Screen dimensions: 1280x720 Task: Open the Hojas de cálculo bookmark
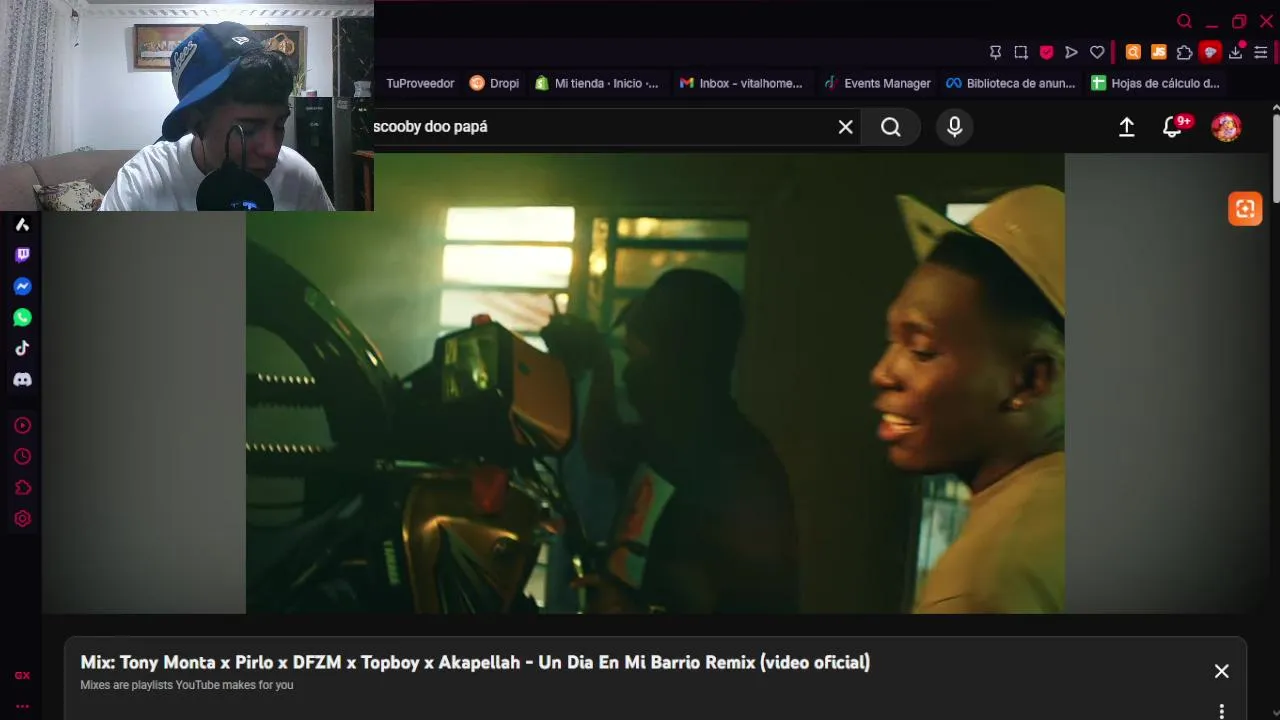tap(1155, 83)
